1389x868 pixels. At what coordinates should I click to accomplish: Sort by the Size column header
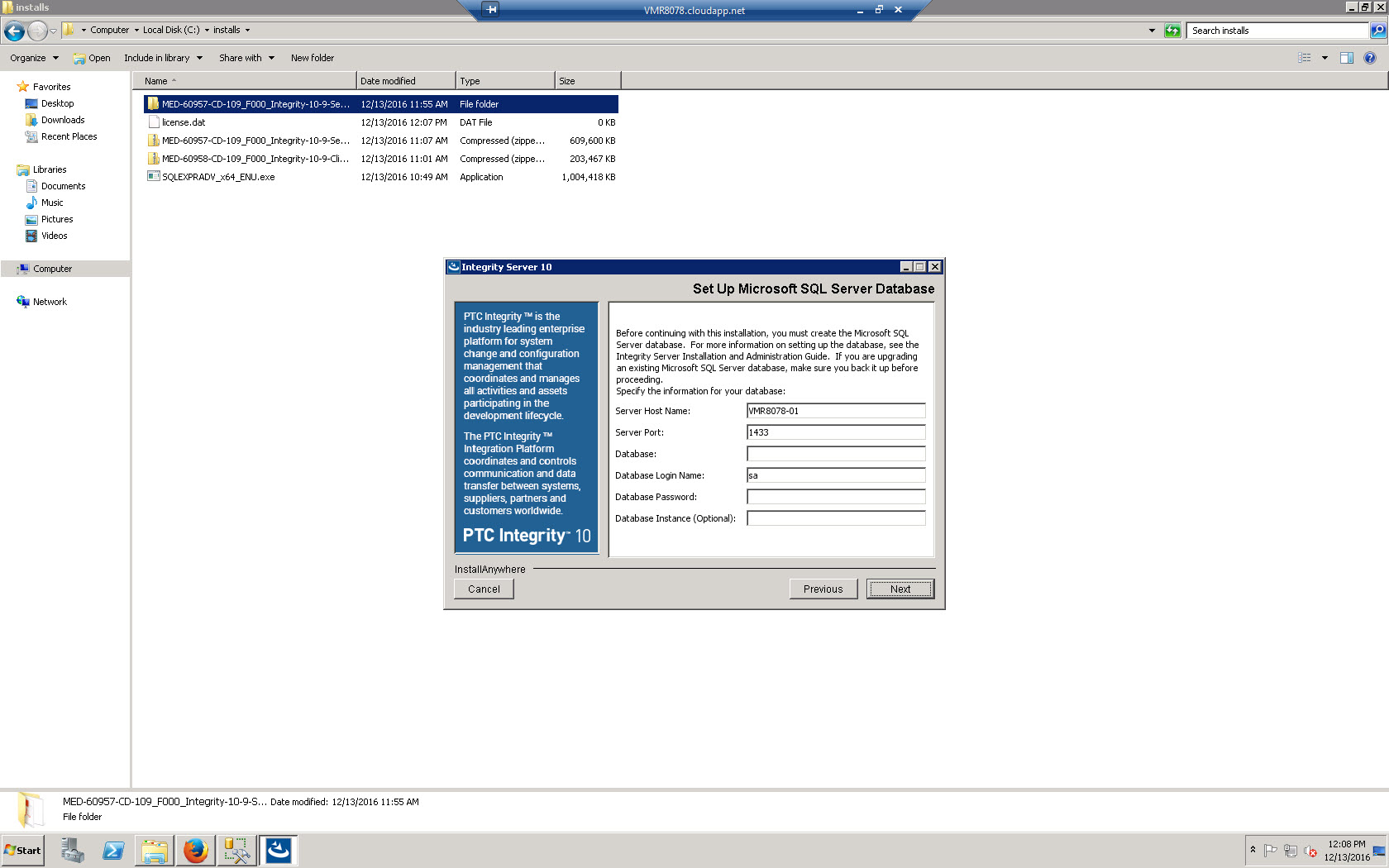click(587, 81)
